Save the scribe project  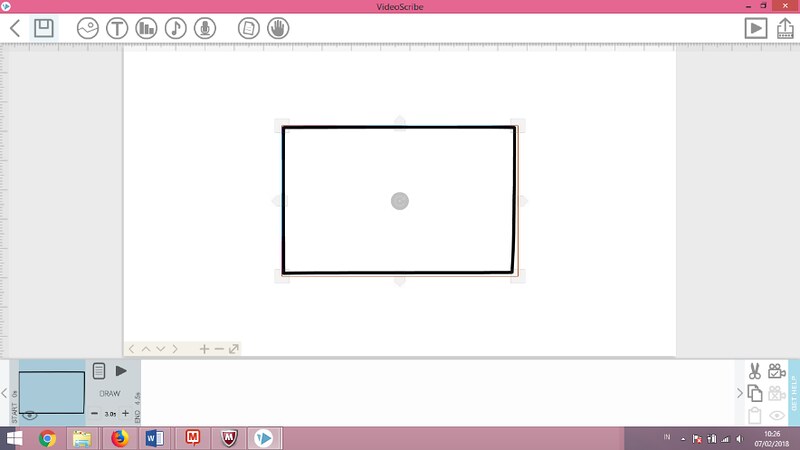coord(44,28)
